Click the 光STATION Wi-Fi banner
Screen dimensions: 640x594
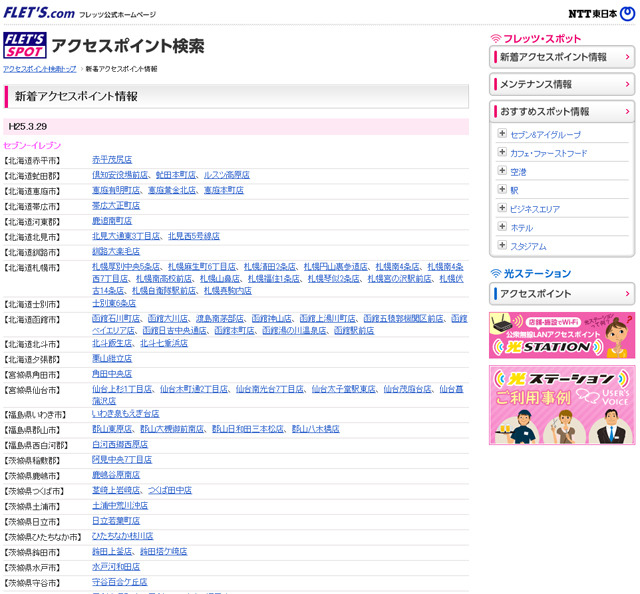pyautogui.click(x=562, y=335)
